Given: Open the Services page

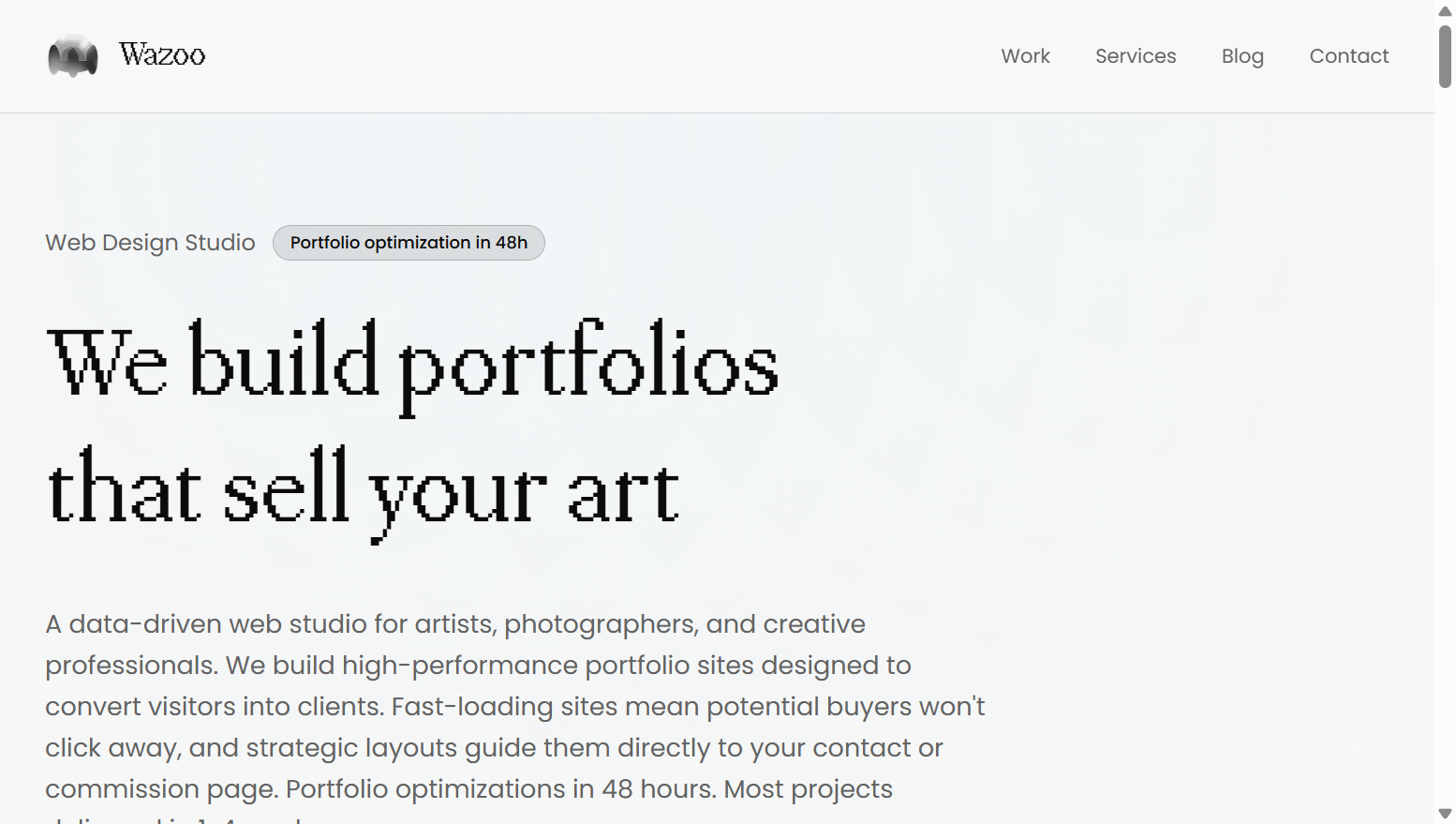Looking at the screenshot, I should 1135,56.
